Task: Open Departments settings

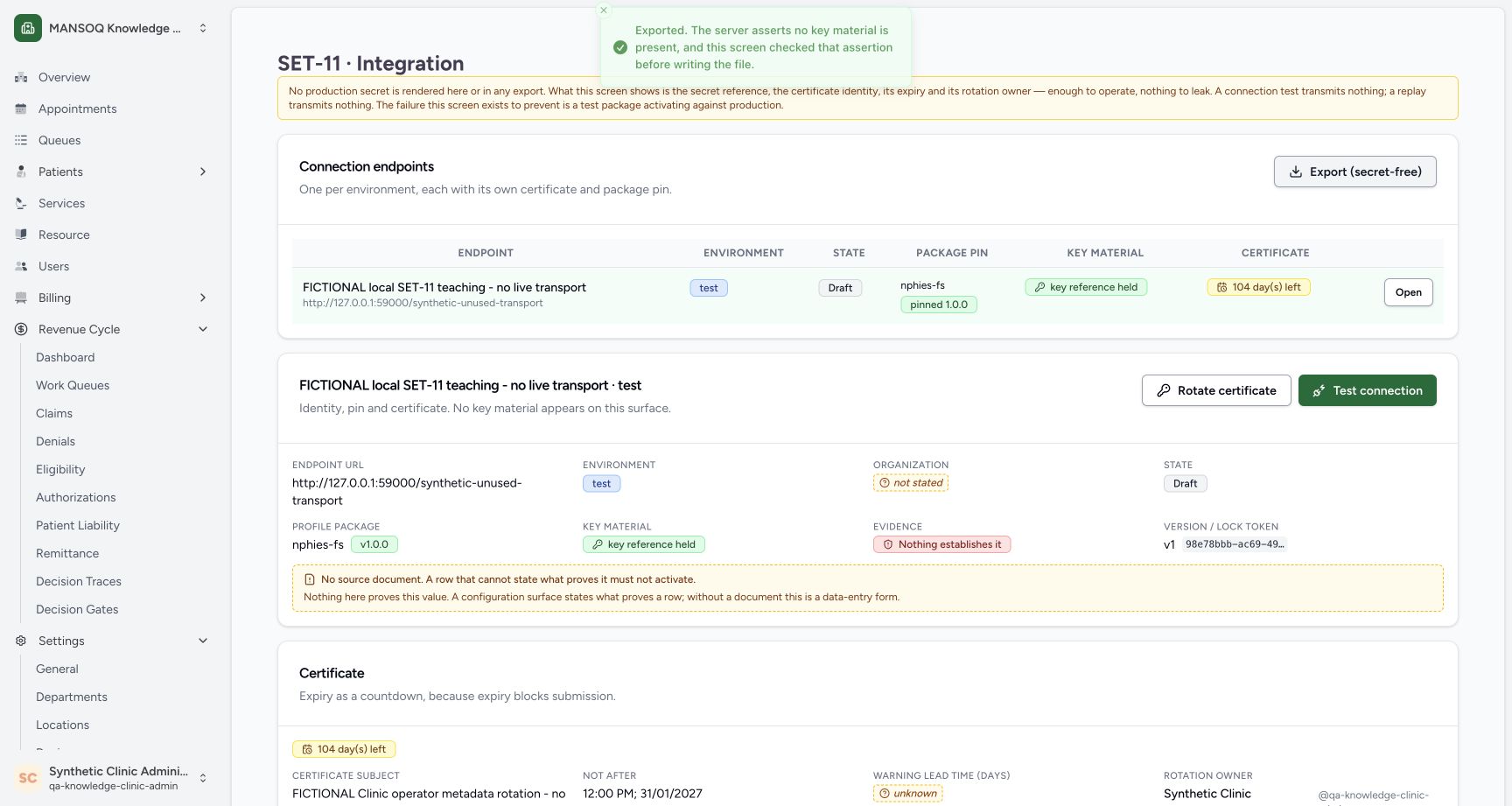Action: pos(72,697)
